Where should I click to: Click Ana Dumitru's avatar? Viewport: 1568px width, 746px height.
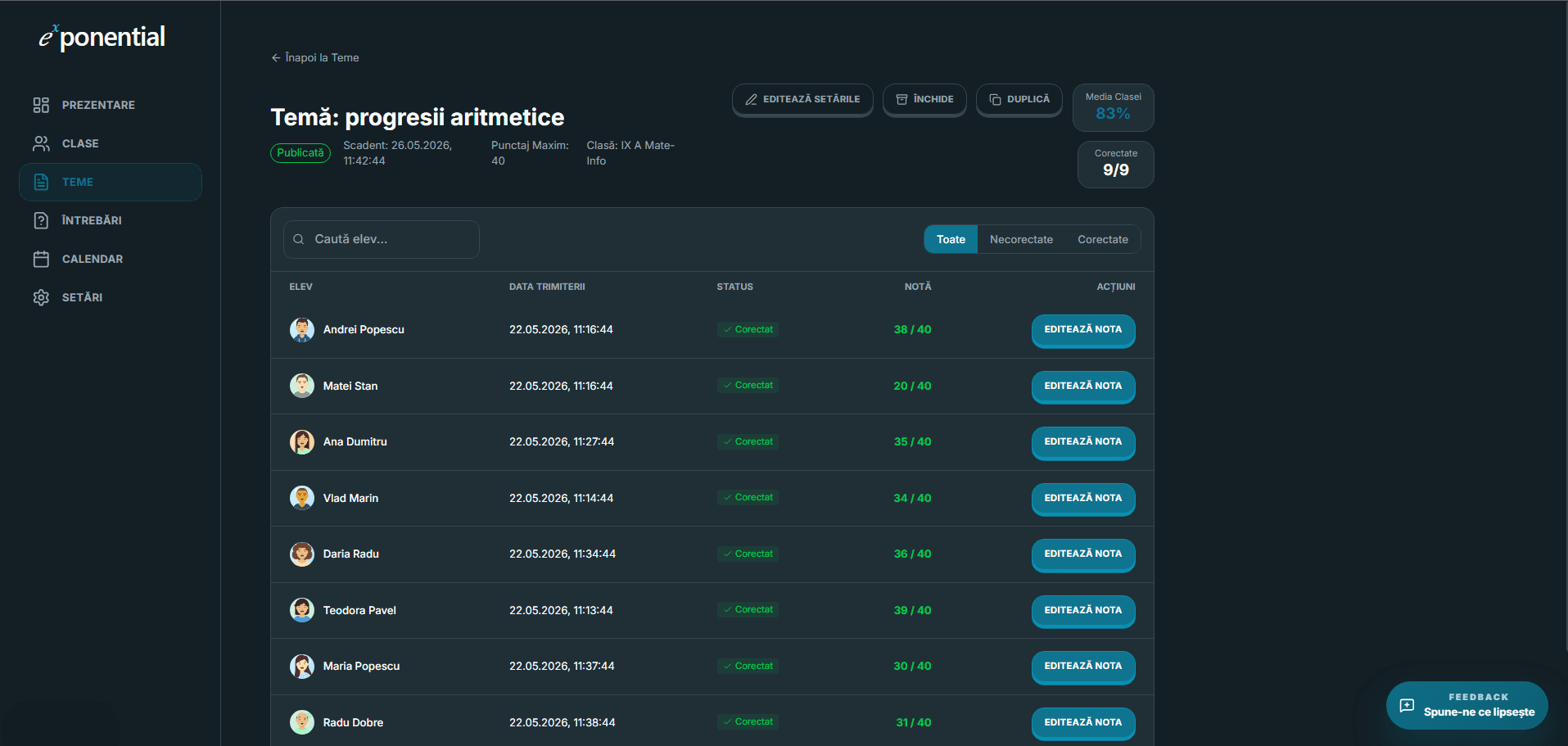[302, 442]
